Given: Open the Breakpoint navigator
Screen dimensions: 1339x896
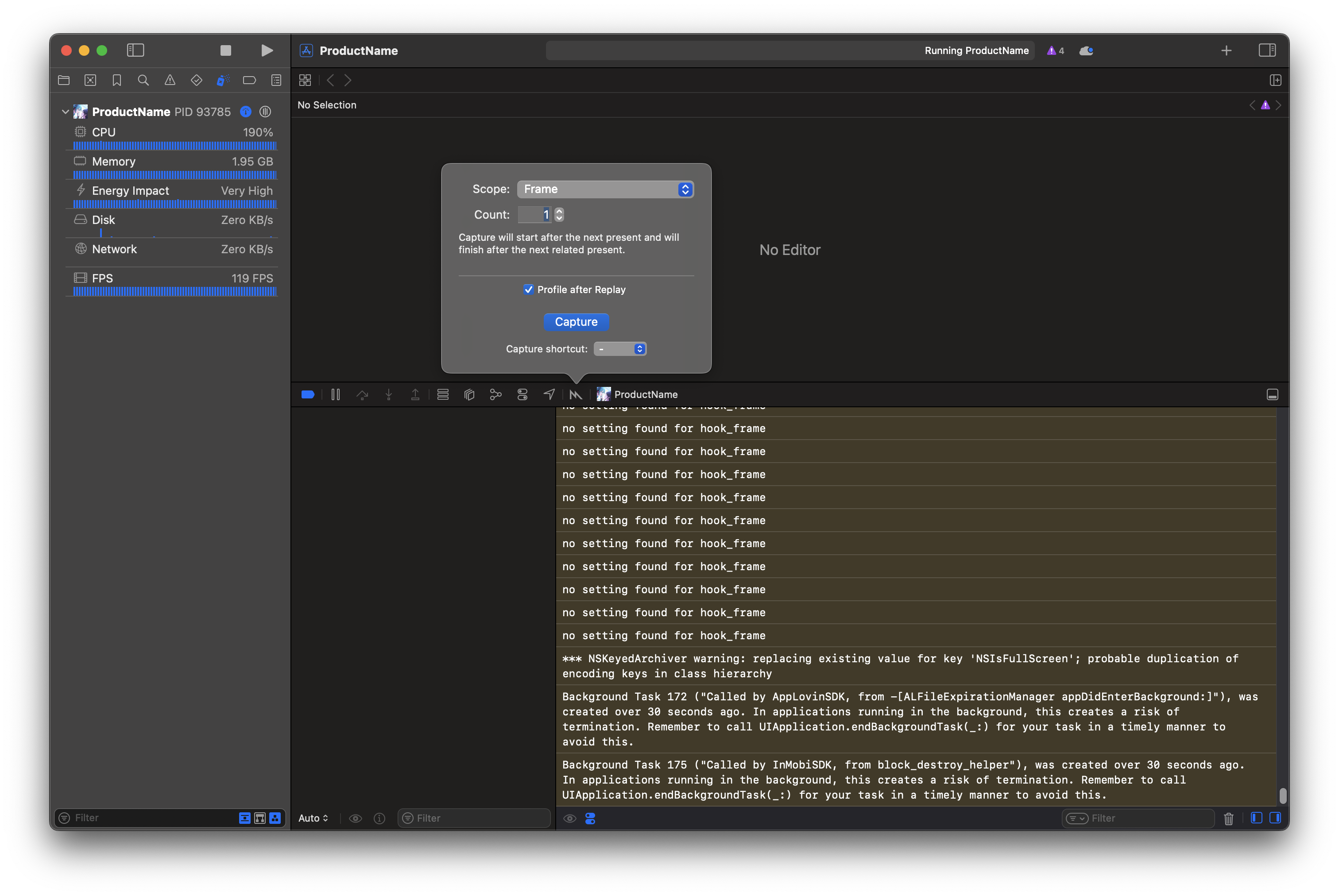Looking at the screenshot, I should click(250, 80).
